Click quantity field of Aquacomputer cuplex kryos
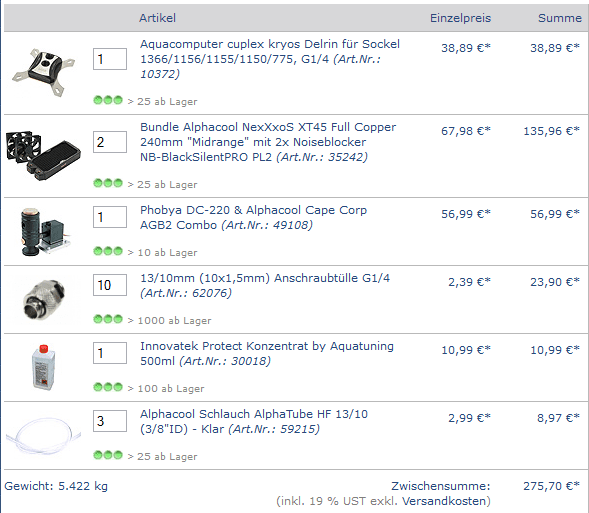The width and height of the screenshot is (589, 513). [x=110, y=59]
